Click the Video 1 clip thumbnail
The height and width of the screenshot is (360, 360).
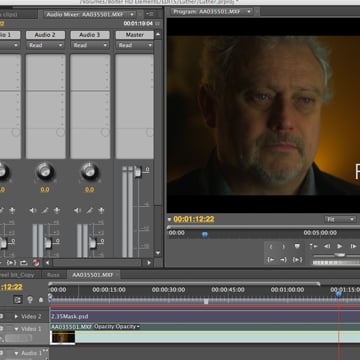[x=63, y=337]
